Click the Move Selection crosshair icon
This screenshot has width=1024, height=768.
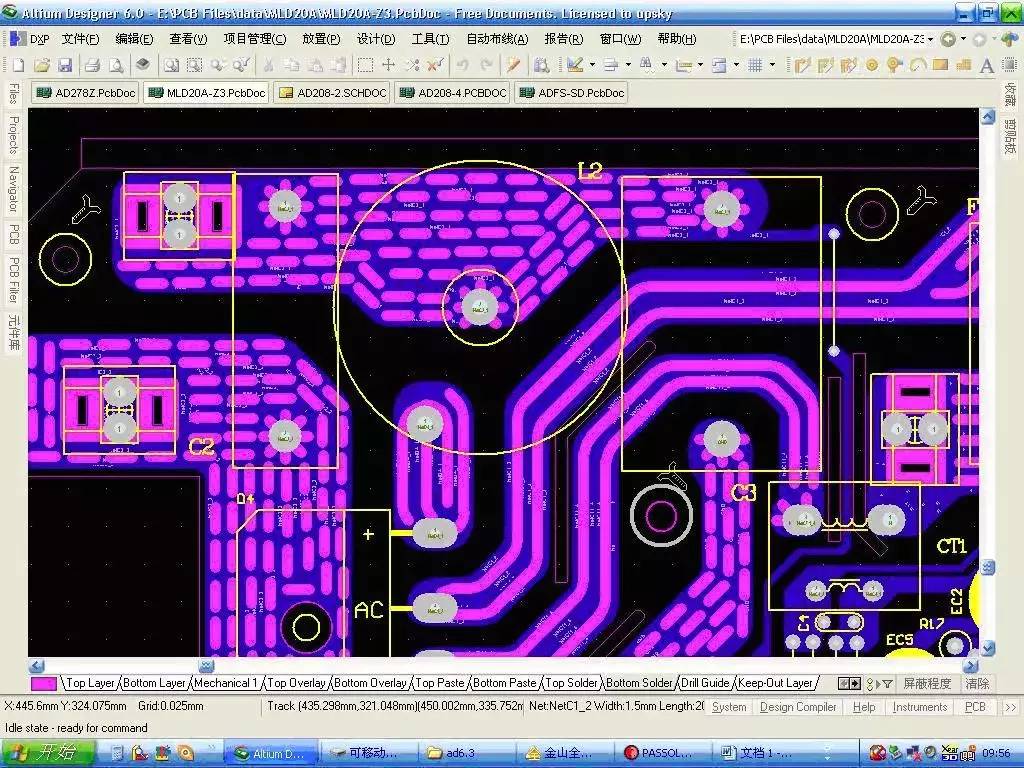click(389, 65)
